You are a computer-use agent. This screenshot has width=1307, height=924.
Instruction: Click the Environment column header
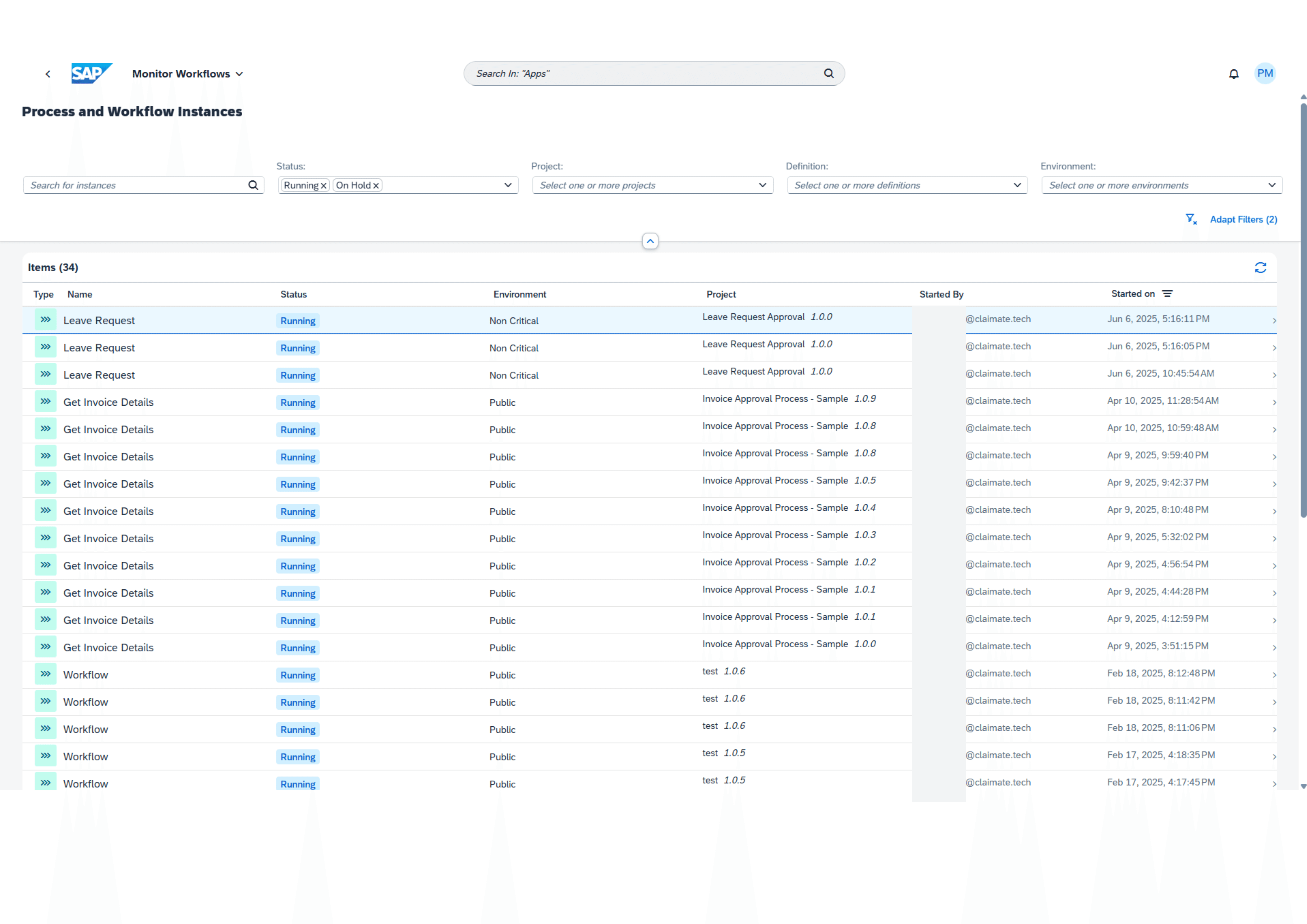pyautogui.click(x=520, y=294)
